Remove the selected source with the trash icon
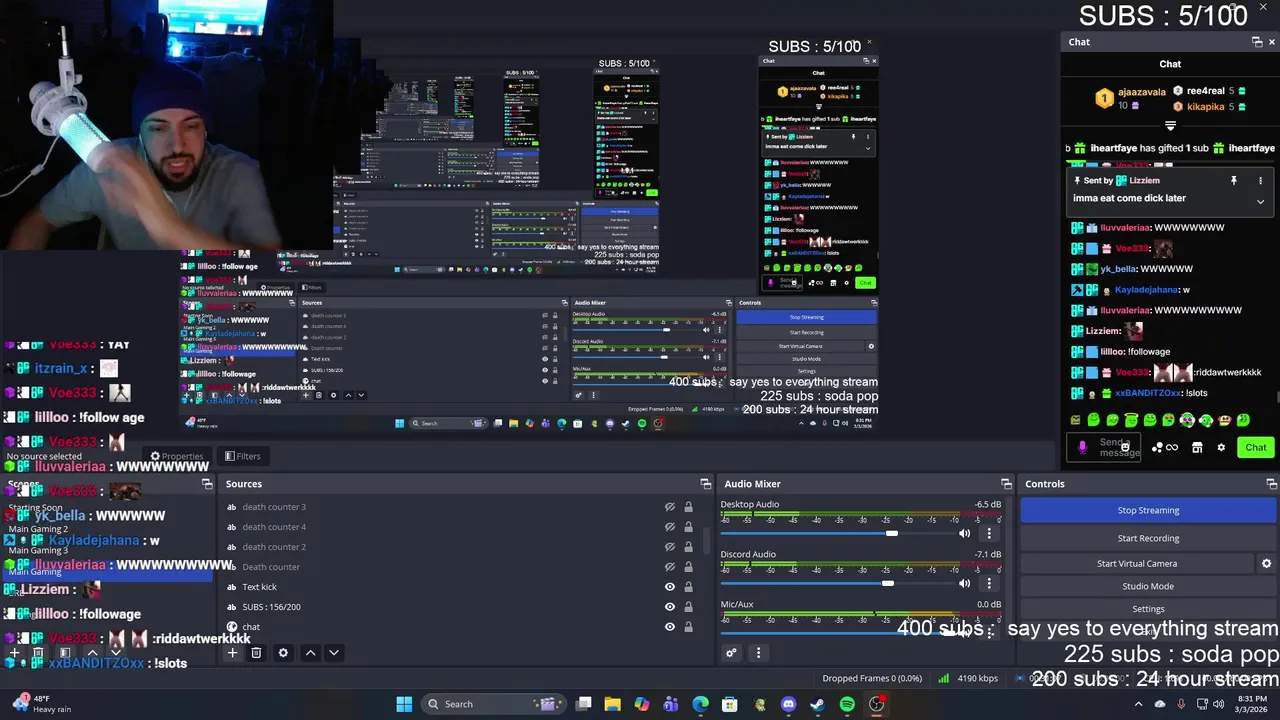Screen dimensions: 1280x720 pos(256,653)
